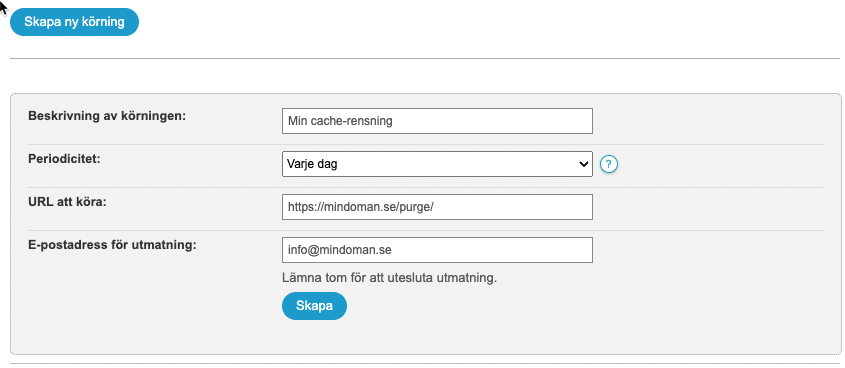The image size is (845, 368).
Task: Expand the chevron arrow of Periodicitet select
Action: 583,164
